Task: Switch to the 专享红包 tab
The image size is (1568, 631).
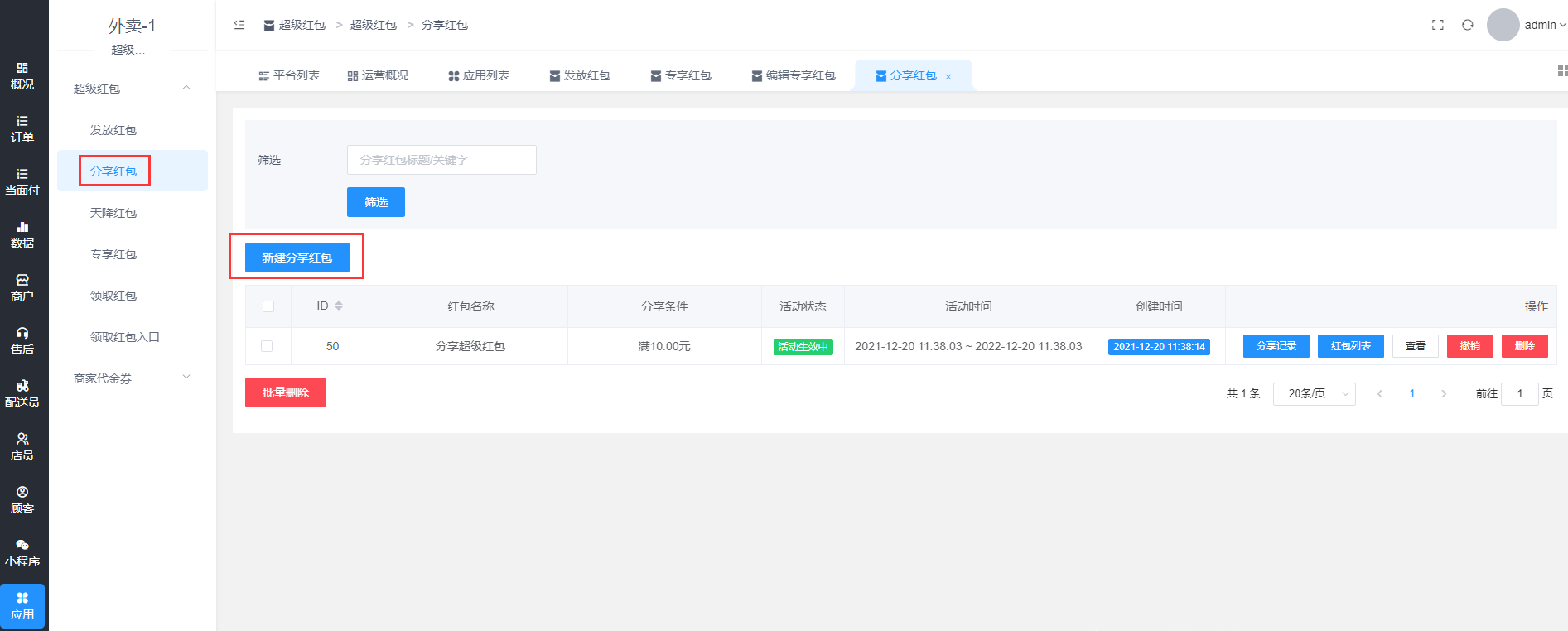Action: (x=681, y=75)
